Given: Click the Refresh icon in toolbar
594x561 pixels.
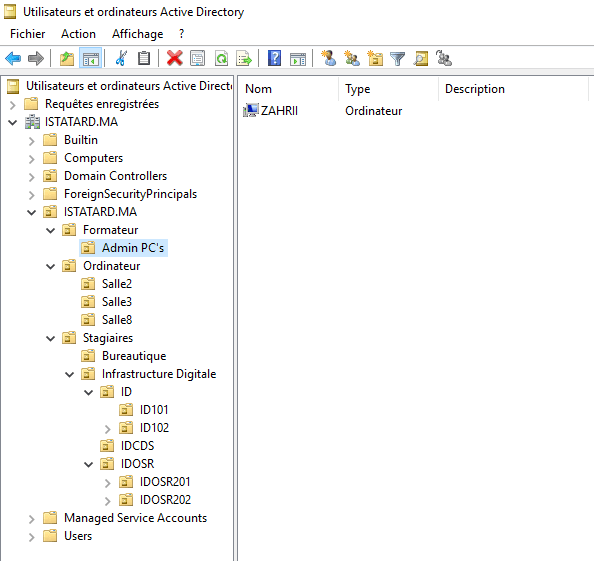Looking at the screenshot, I should (221, 59).
